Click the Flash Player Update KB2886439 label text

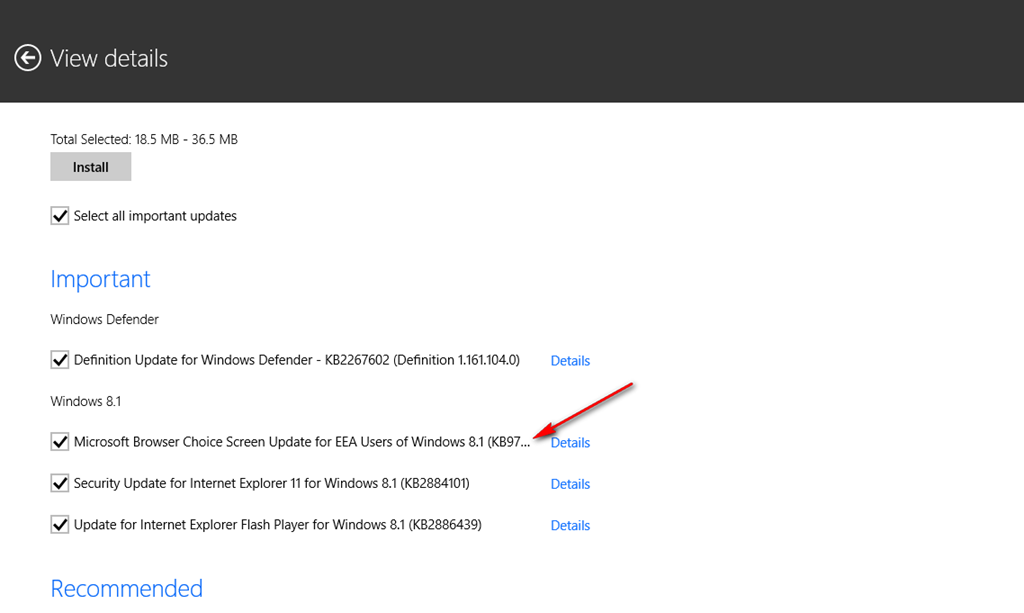(277, 525)
